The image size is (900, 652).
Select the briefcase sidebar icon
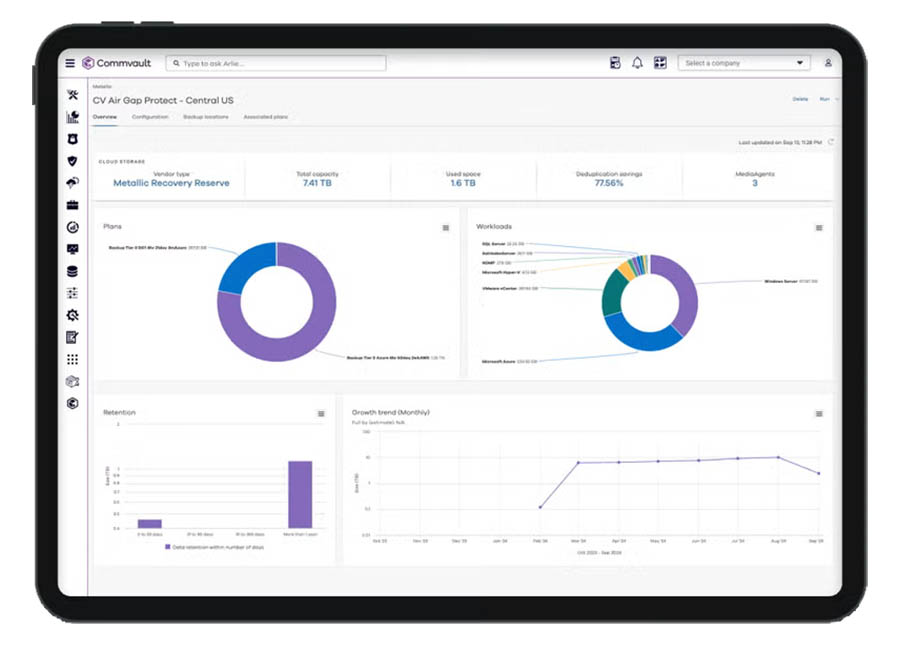(72, 205)
